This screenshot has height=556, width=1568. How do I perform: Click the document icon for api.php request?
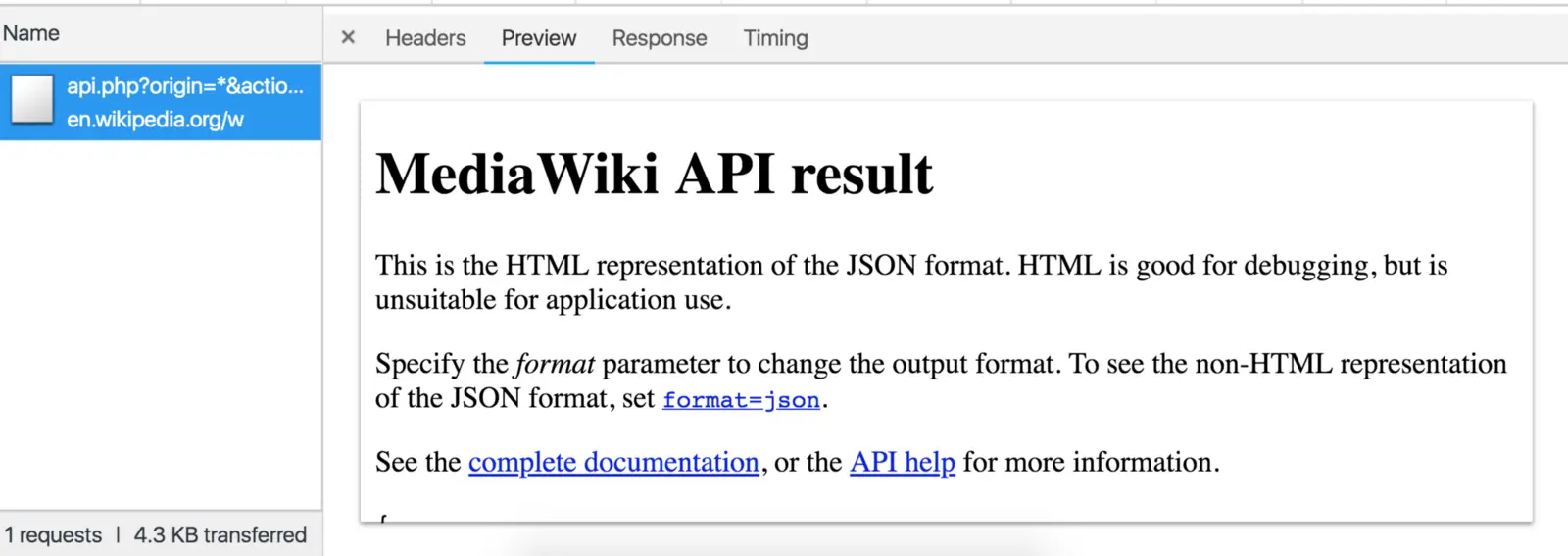tap(32, 100)
